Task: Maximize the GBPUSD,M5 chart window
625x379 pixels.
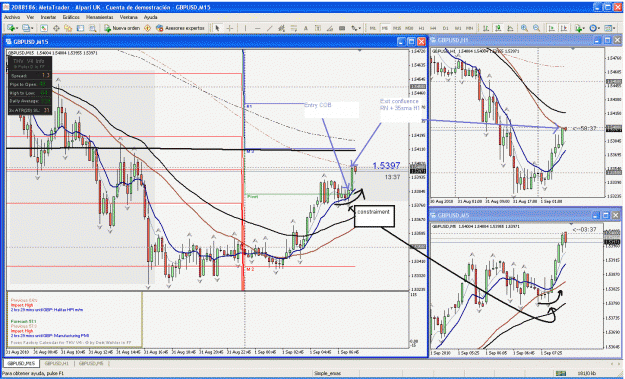Action: point(606,215)
